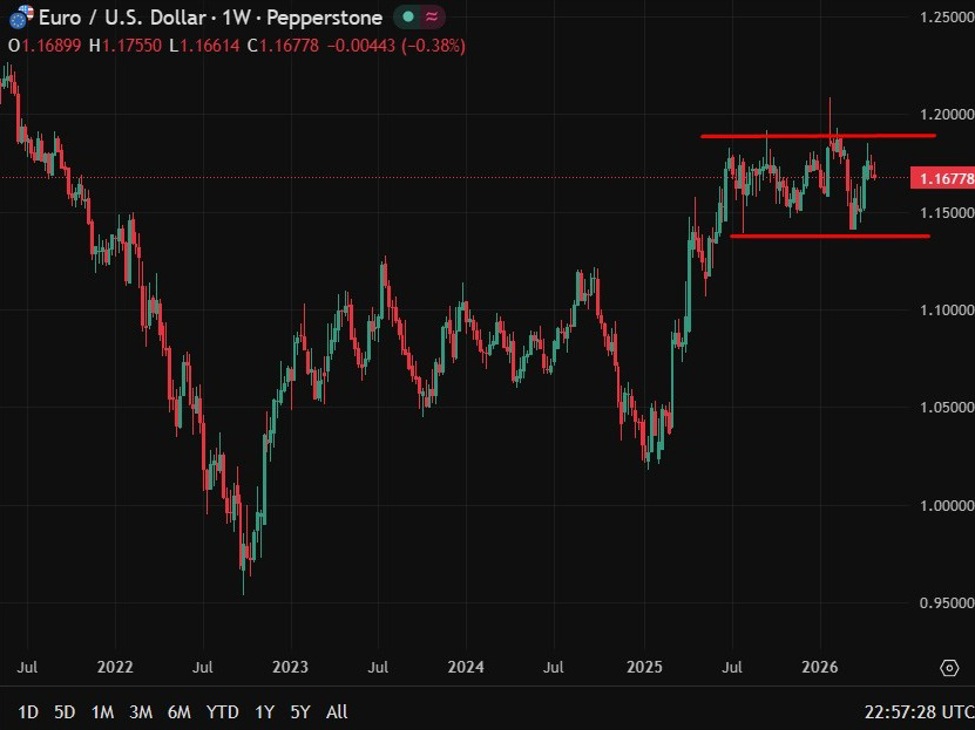Switch to the 1M range

[102, 712]
